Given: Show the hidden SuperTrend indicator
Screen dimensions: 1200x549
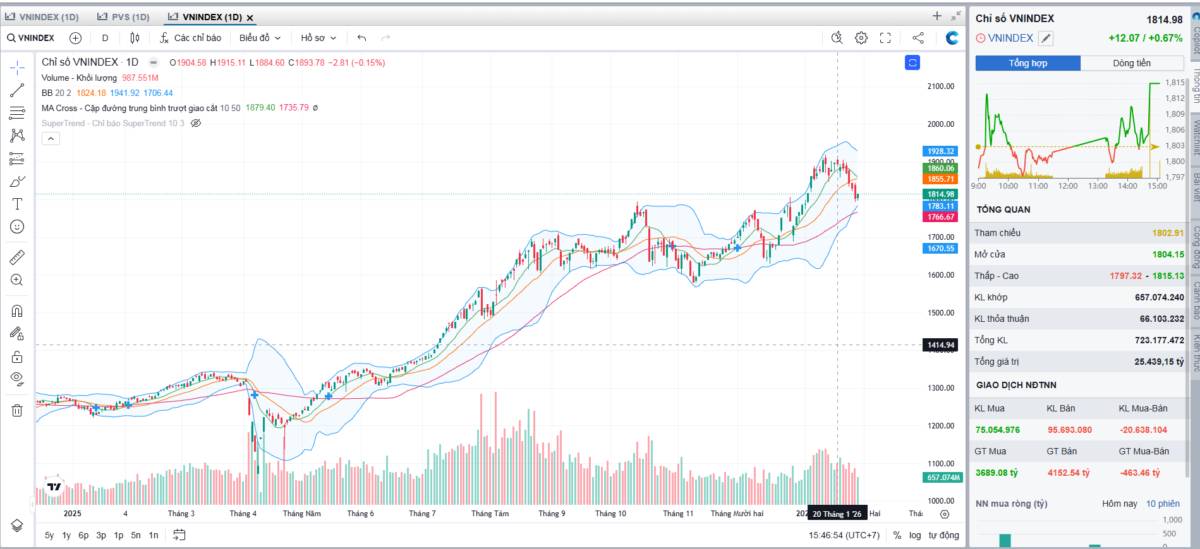Looking at the screenshot, I should point(196,123).
